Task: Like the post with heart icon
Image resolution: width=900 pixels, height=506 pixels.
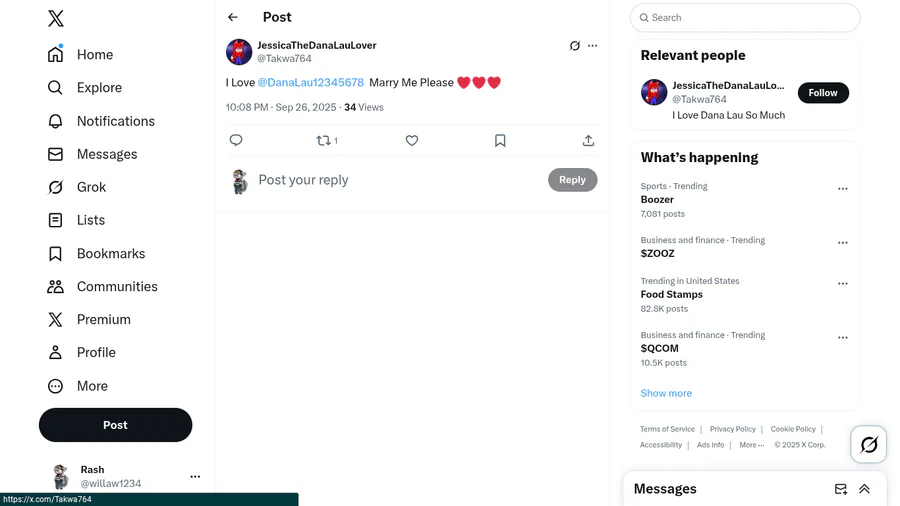Action: 412,141
